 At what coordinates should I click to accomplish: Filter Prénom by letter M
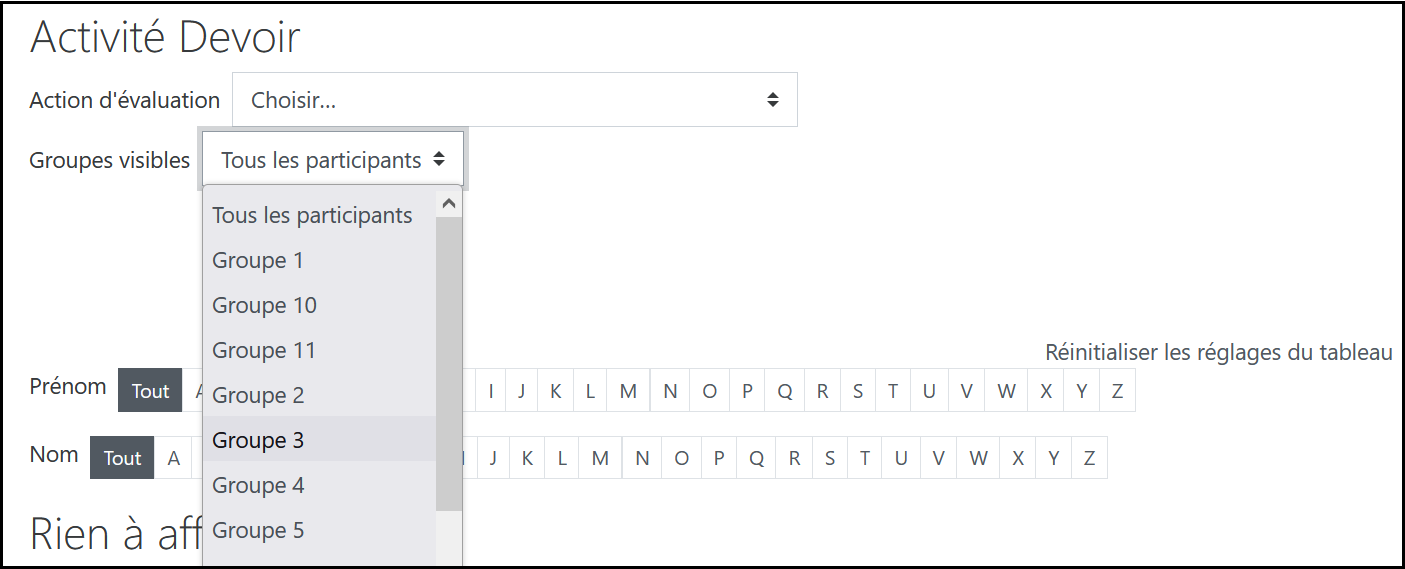(628, 391)
